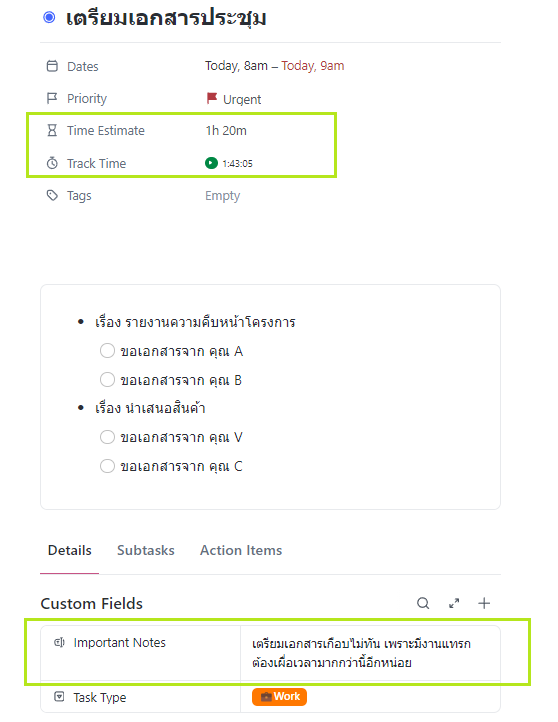Image resolution: width=558 pixels, height=722 pixels.
Task: Expand Custom Fields with the arrows icon
Action: point(454,603)
